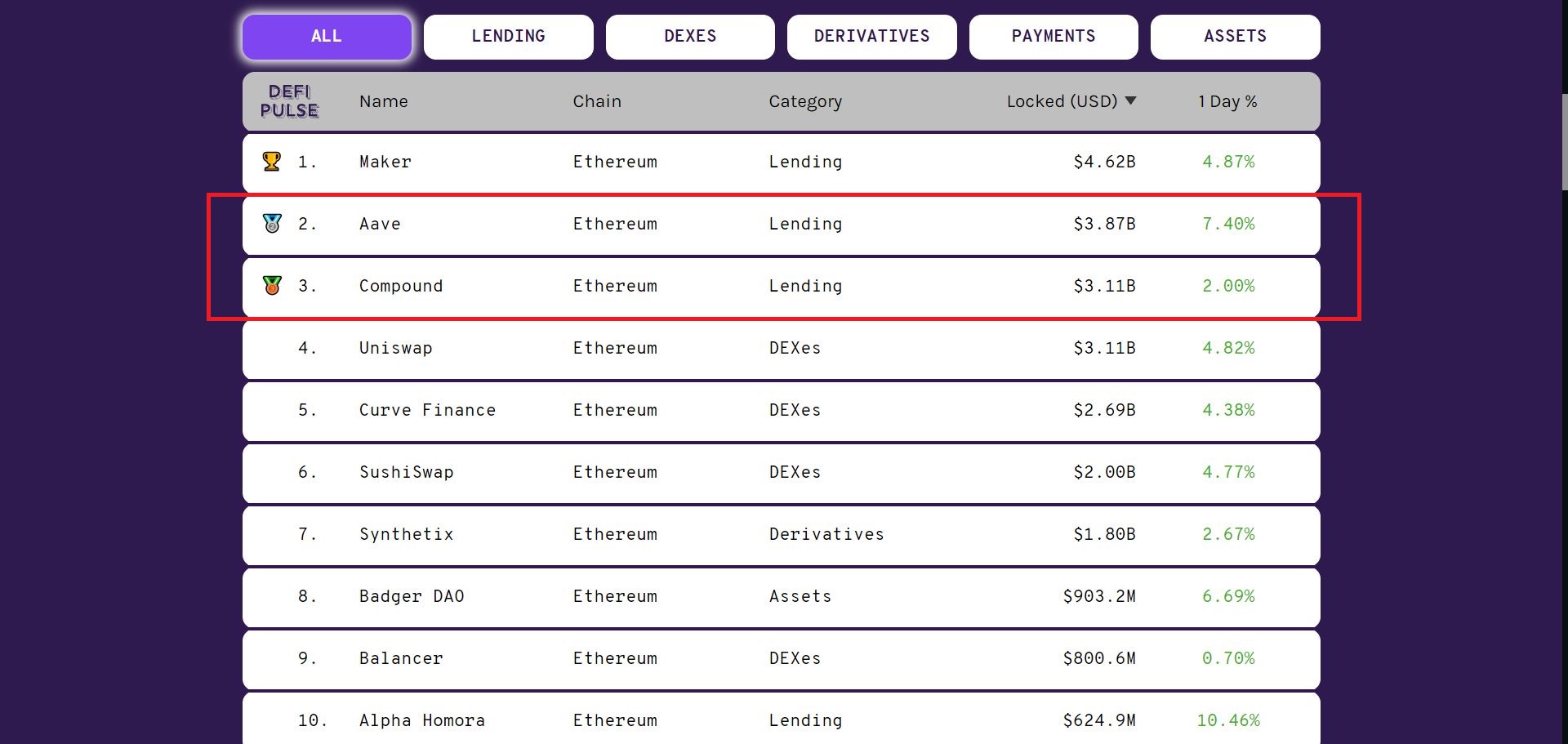Sort the table by Name column
Image resolution: width=1568 pixels, height=744 pixels.
pos(383,100)
